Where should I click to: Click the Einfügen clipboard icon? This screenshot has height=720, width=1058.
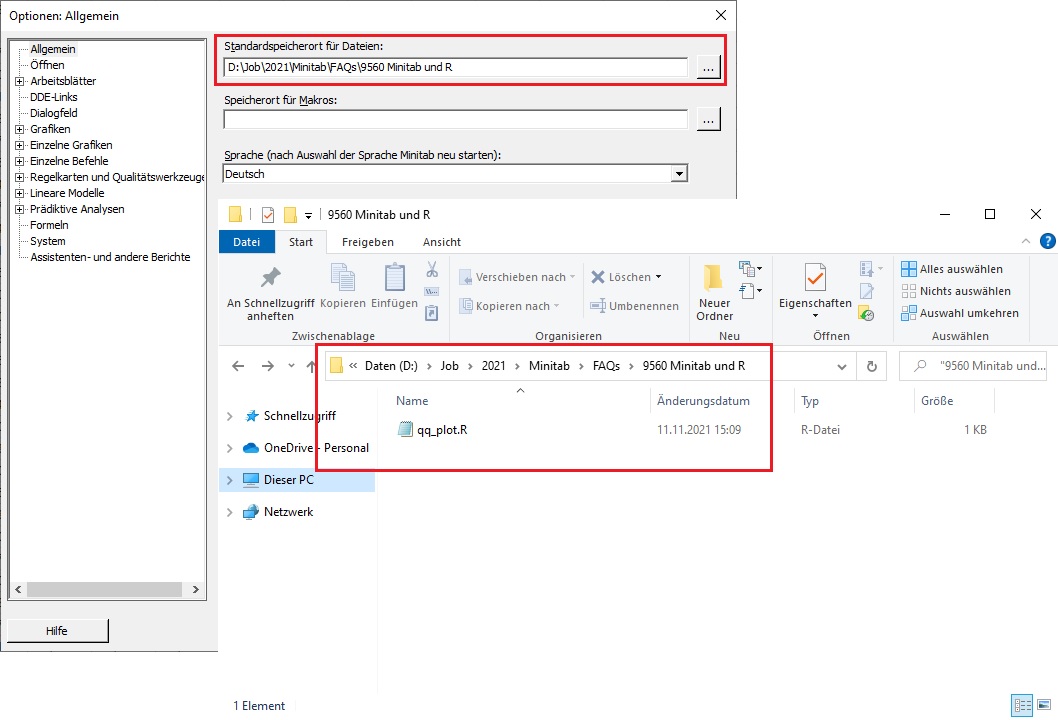[x=395, y=287]
